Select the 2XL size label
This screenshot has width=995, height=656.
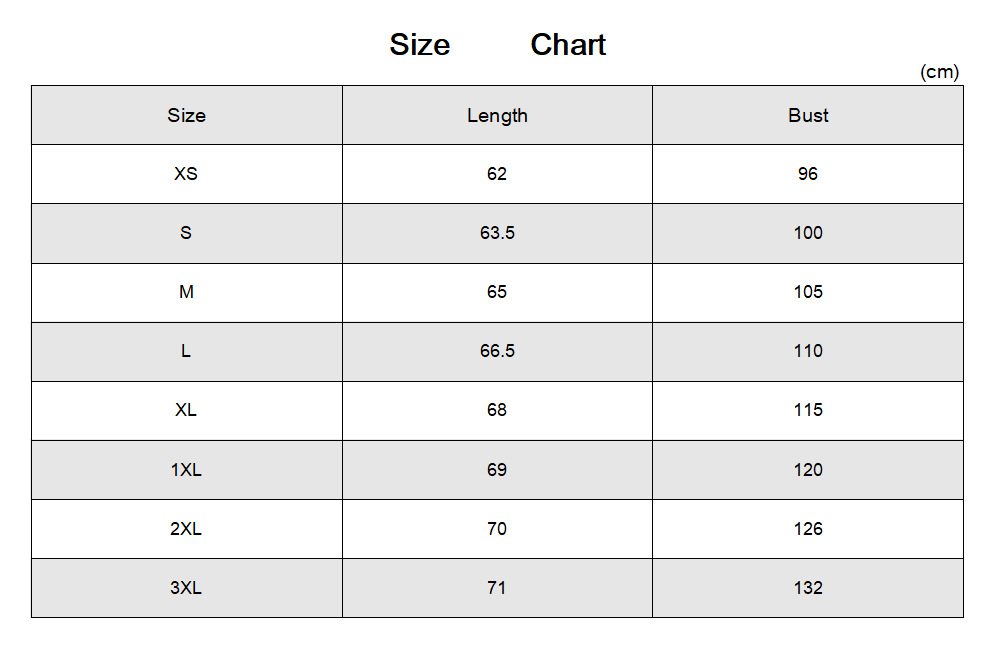point(186,529)
